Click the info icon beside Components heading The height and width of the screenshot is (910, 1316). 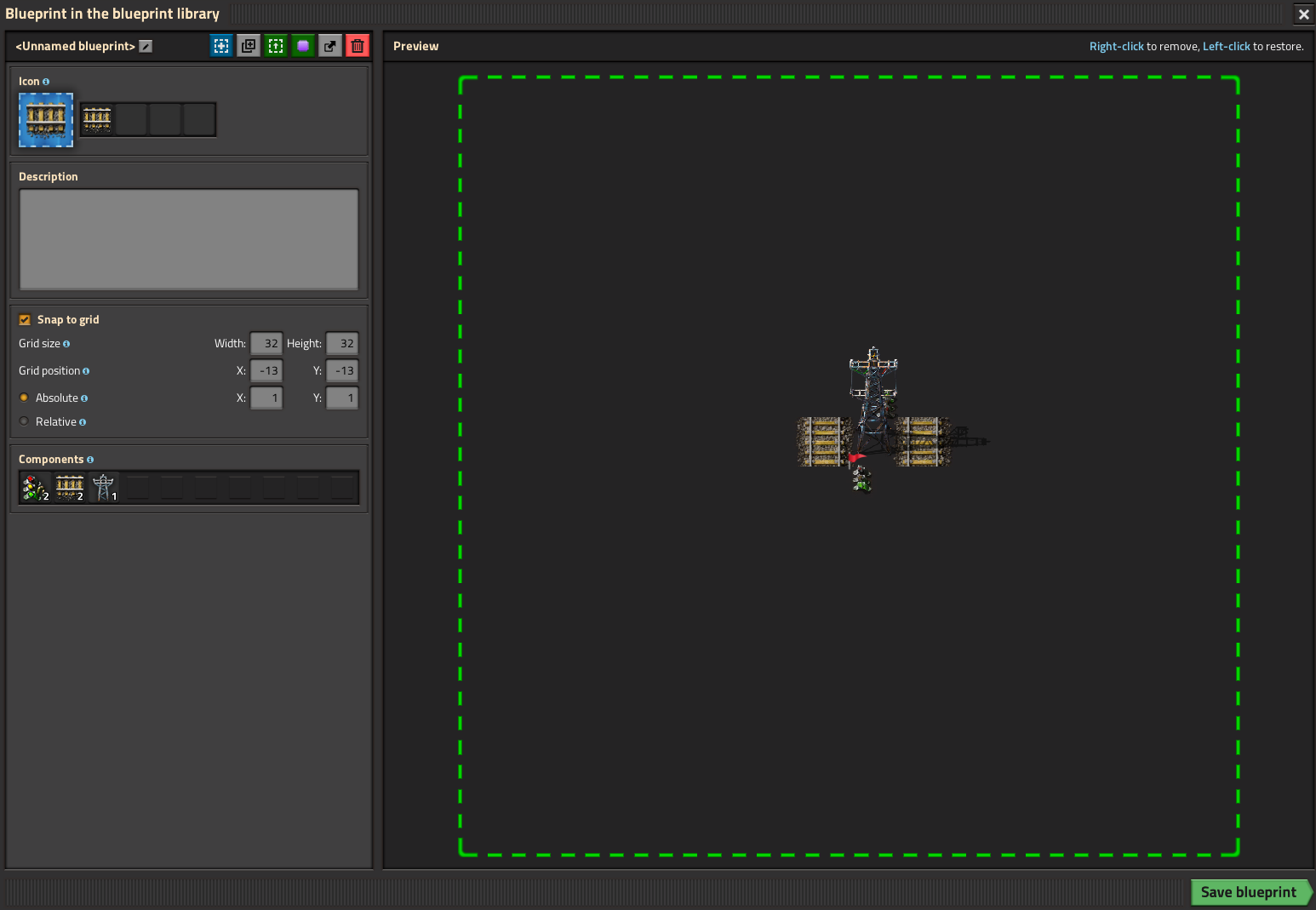pyautogui.click(x=90, y=460)
